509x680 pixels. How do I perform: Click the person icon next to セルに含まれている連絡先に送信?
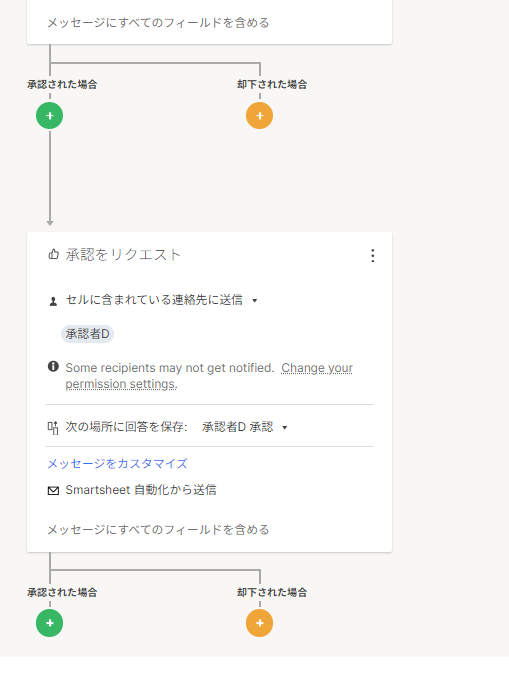pyautogui.click(x=53, y=301)
